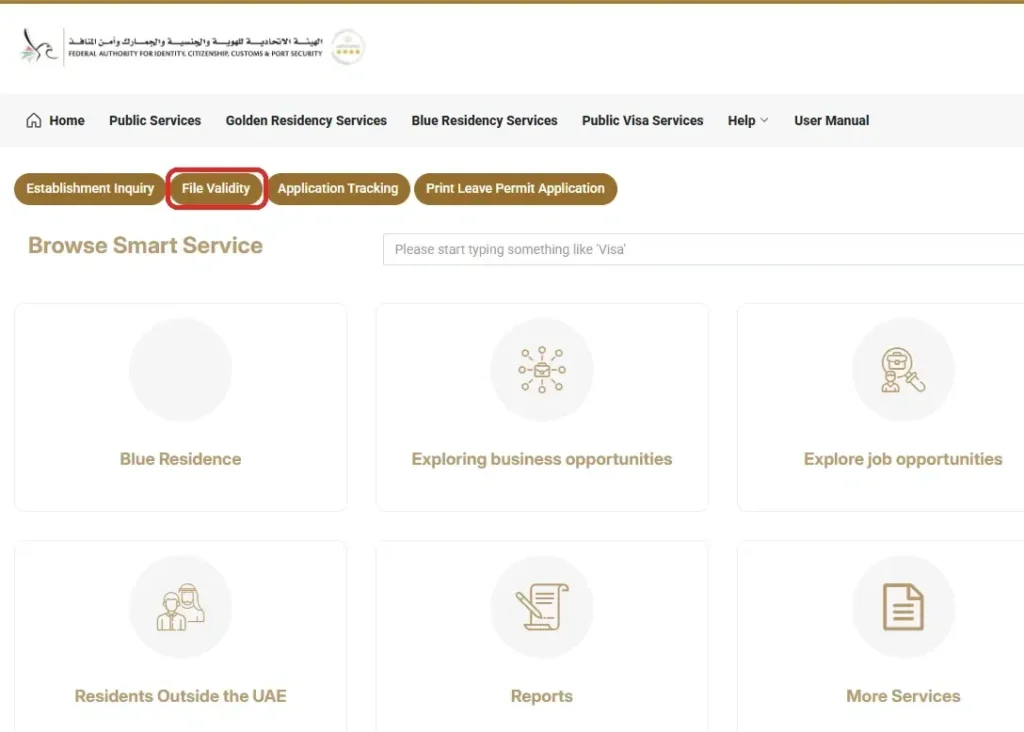
Task: Click the Browse Smart Service heading
Action: pyautogui.click(x=146, y=246)
